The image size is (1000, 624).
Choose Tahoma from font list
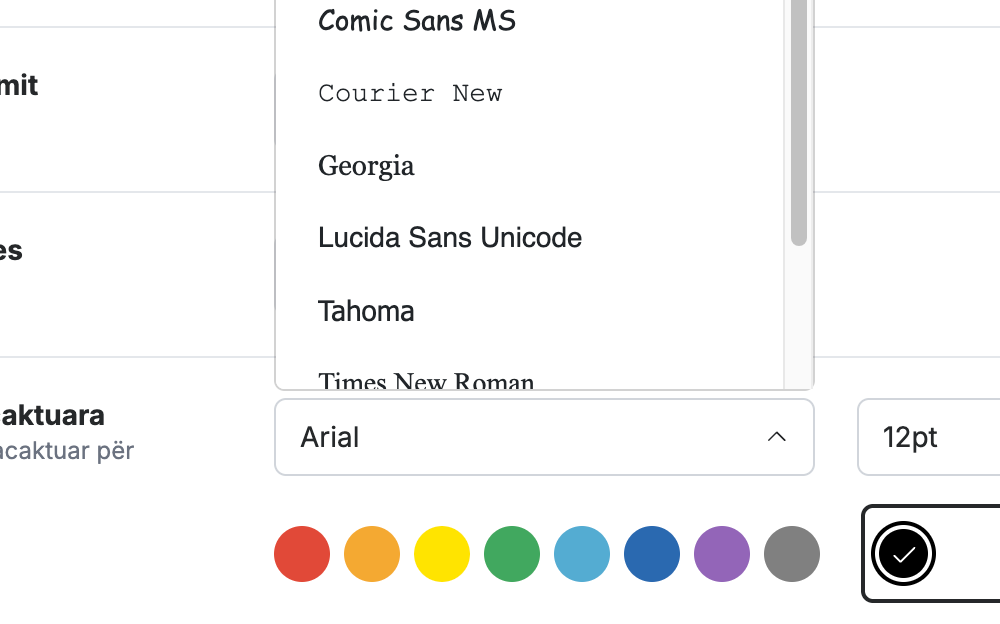click(529, 311)
